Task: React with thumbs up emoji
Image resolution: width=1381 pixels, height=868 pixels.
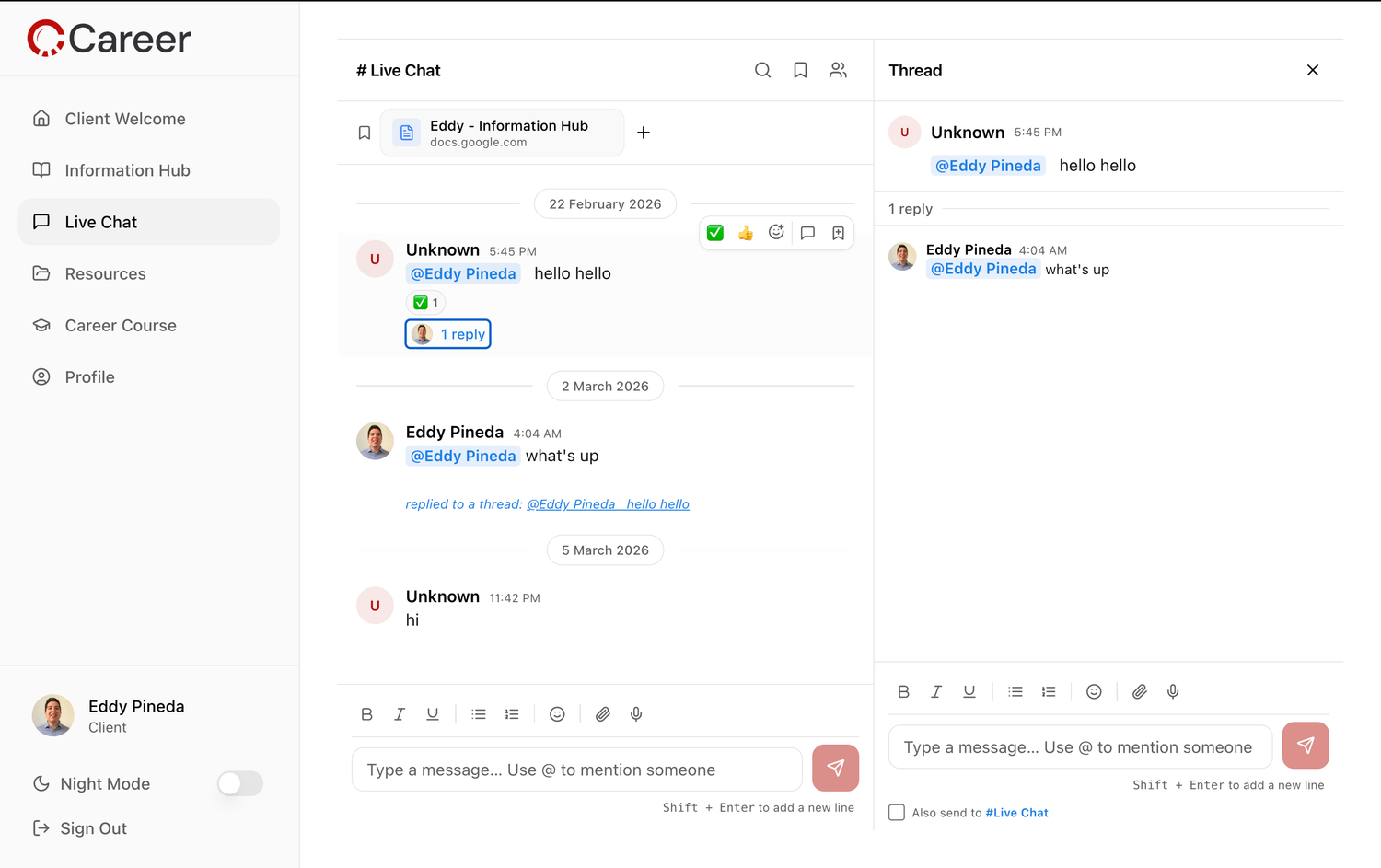Action: [746, 233]
